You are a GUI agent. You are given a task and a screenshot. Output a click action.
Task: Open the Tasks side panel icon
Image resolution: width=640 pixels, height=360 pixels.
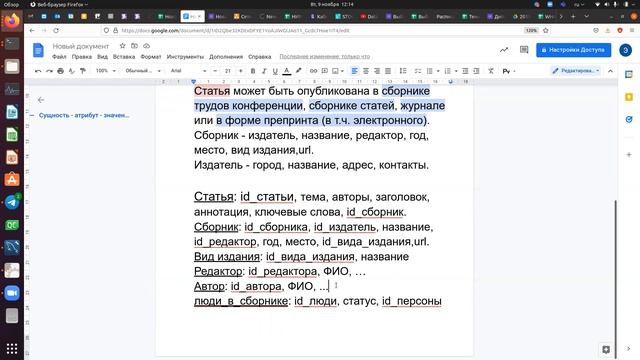click(629, 119)
